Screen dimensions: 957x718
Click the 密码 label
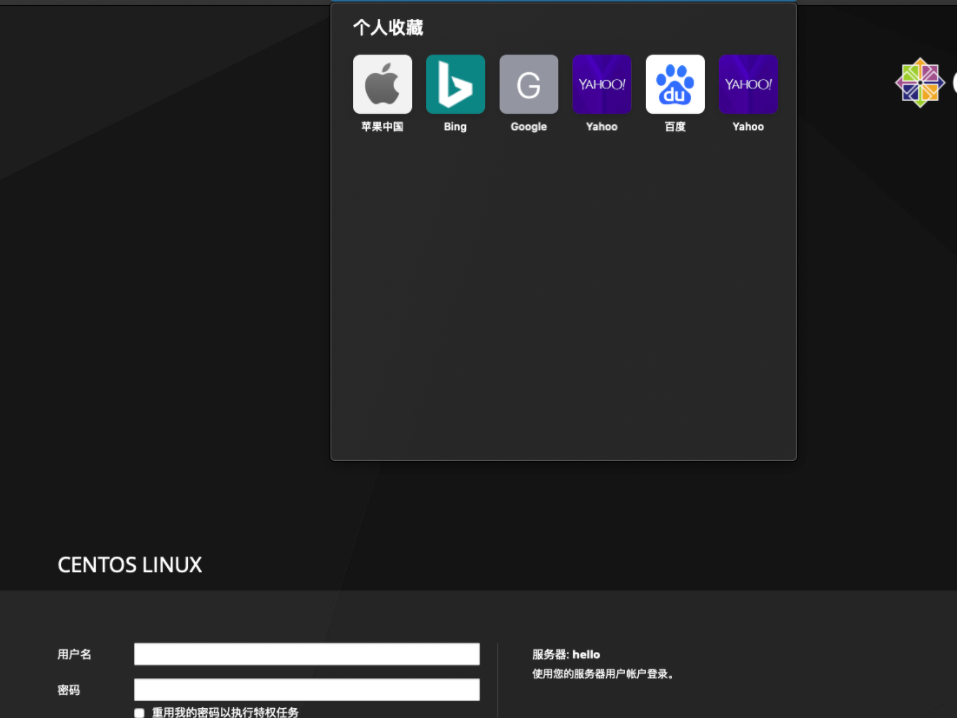pyautogui.click(x=68, y=690)
